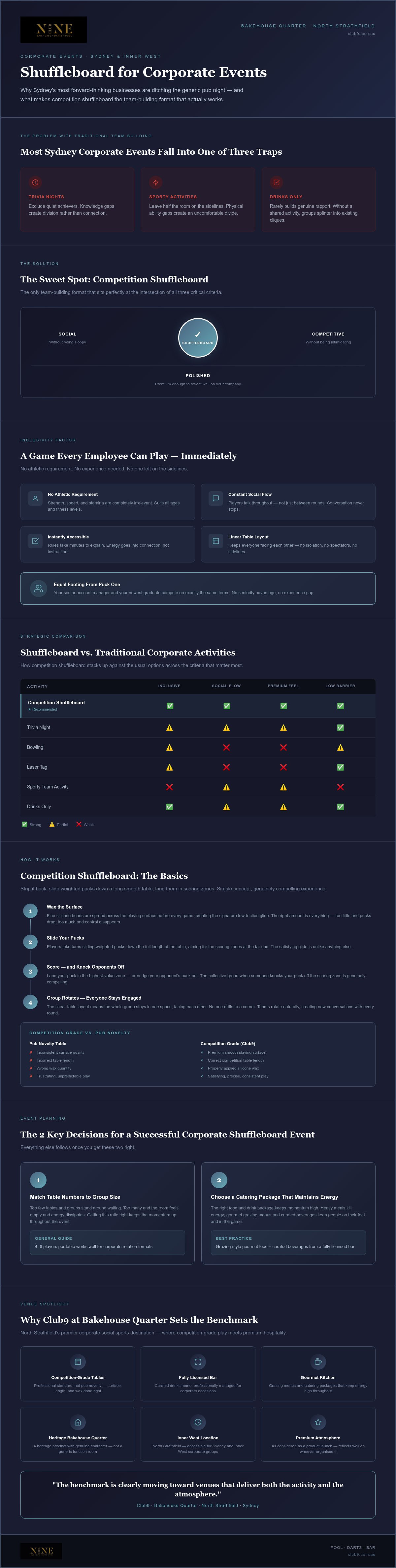
Task: Click Bowling's Low Barrier warning icon
Action: (340, 748)
